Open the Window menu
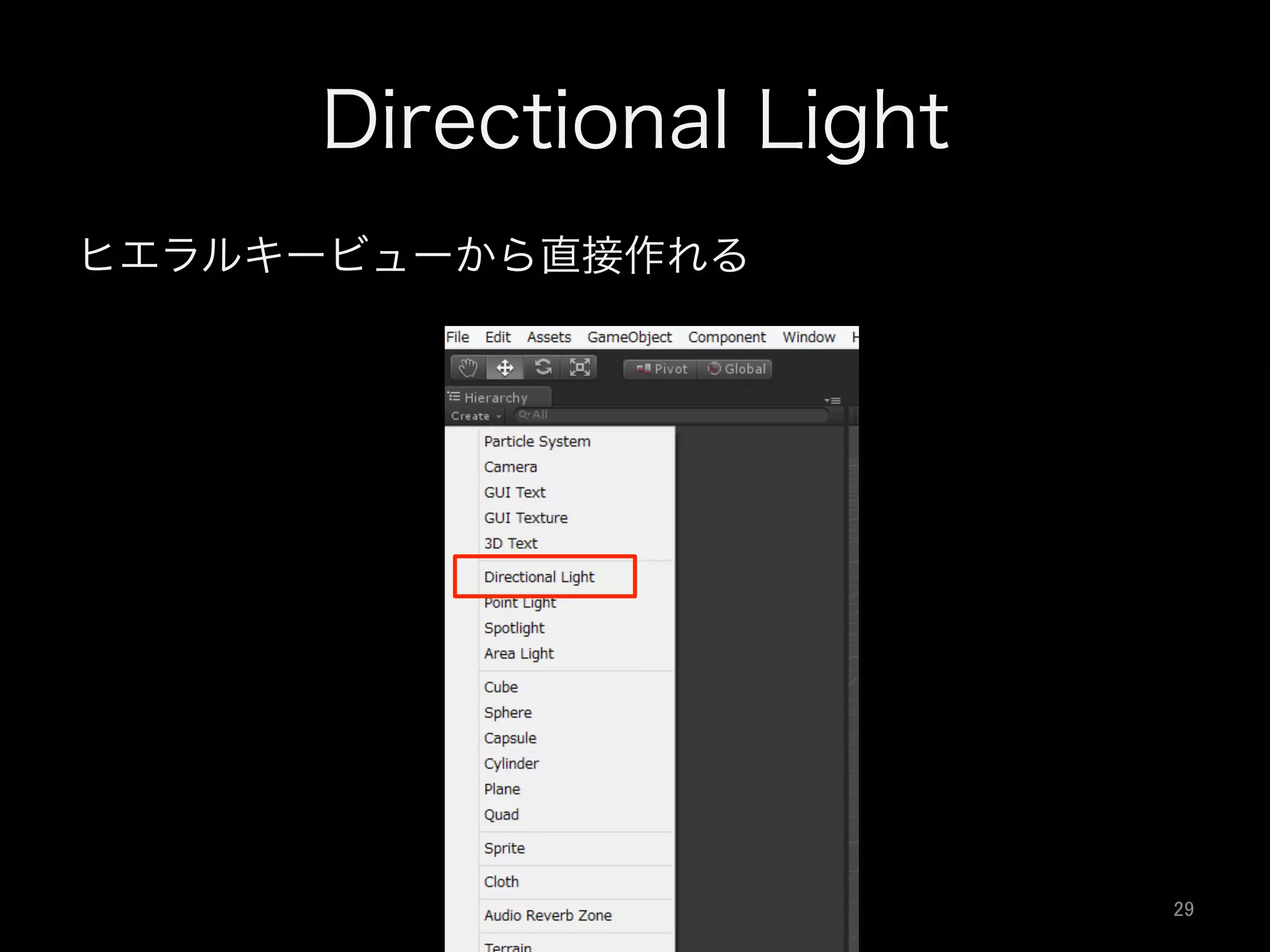The image size is (1270, 952). (x=809, y=337)
